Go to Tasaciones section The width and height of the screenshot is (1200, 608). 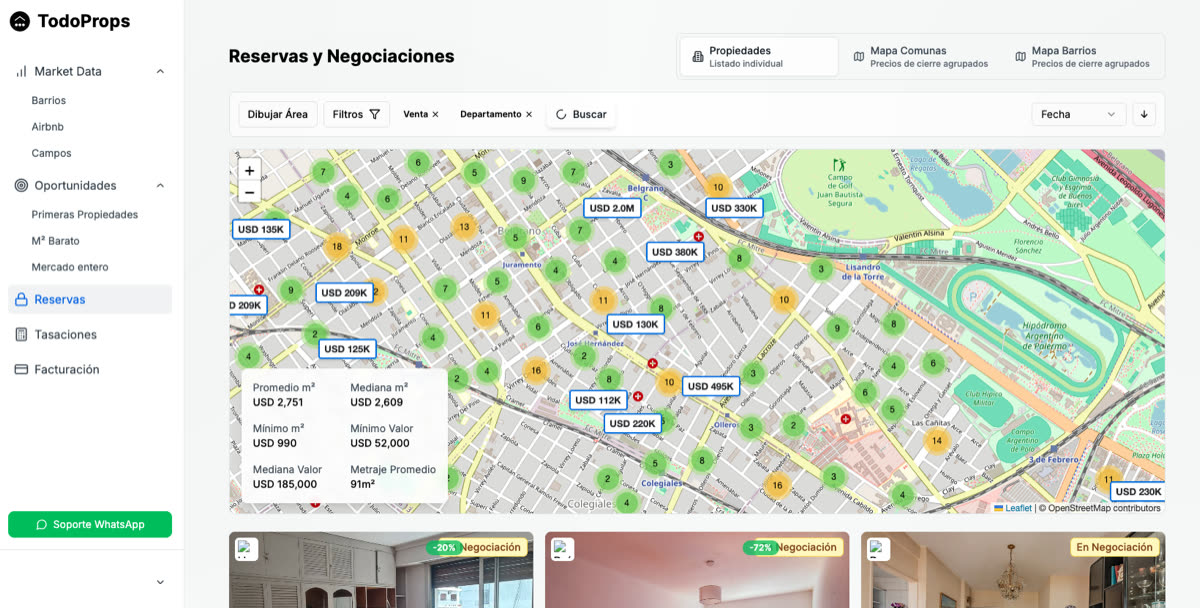click(90, 335)
